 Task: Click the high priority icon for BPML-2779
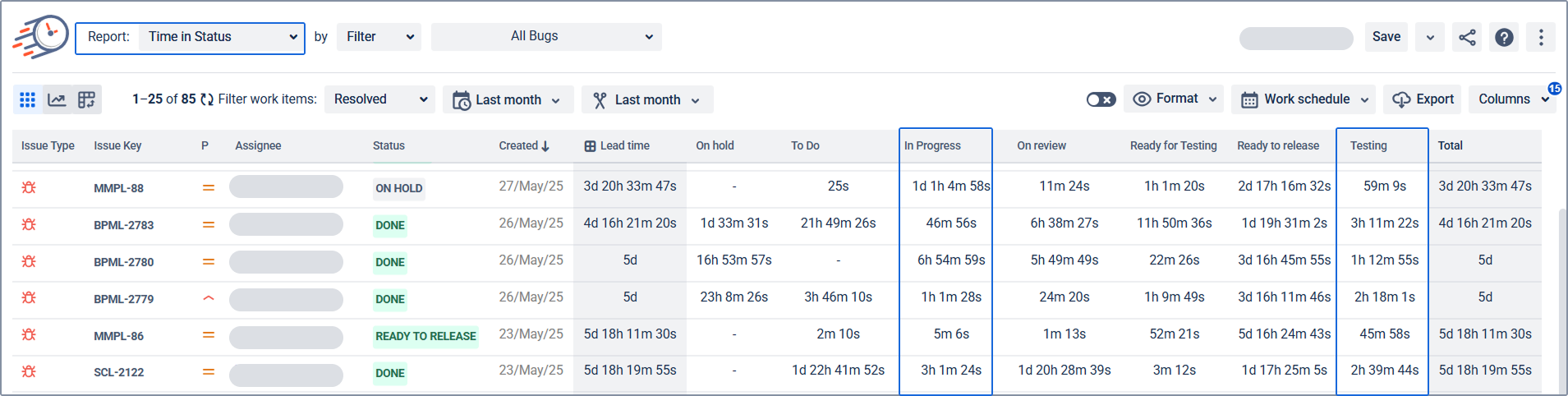[x=209, y=298]
